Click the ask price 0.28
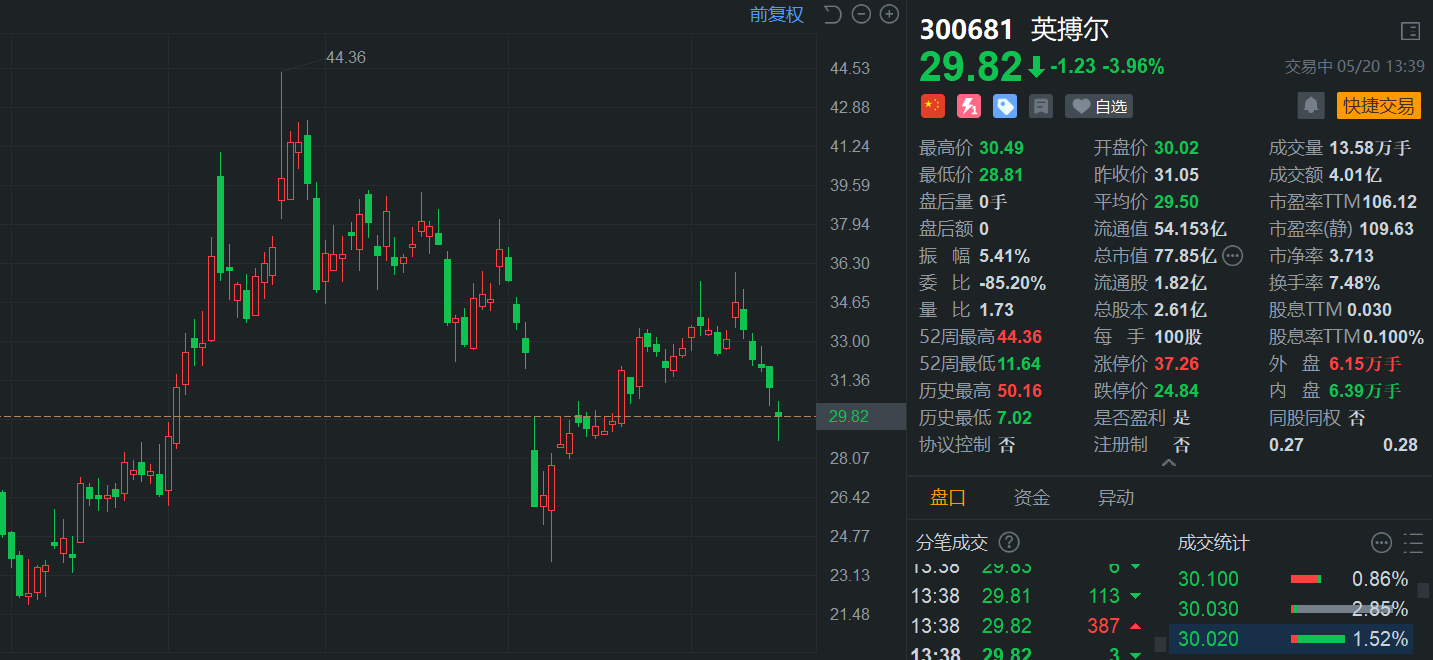The width and height of the screenshot is (1433, 660). [1400, 445]
